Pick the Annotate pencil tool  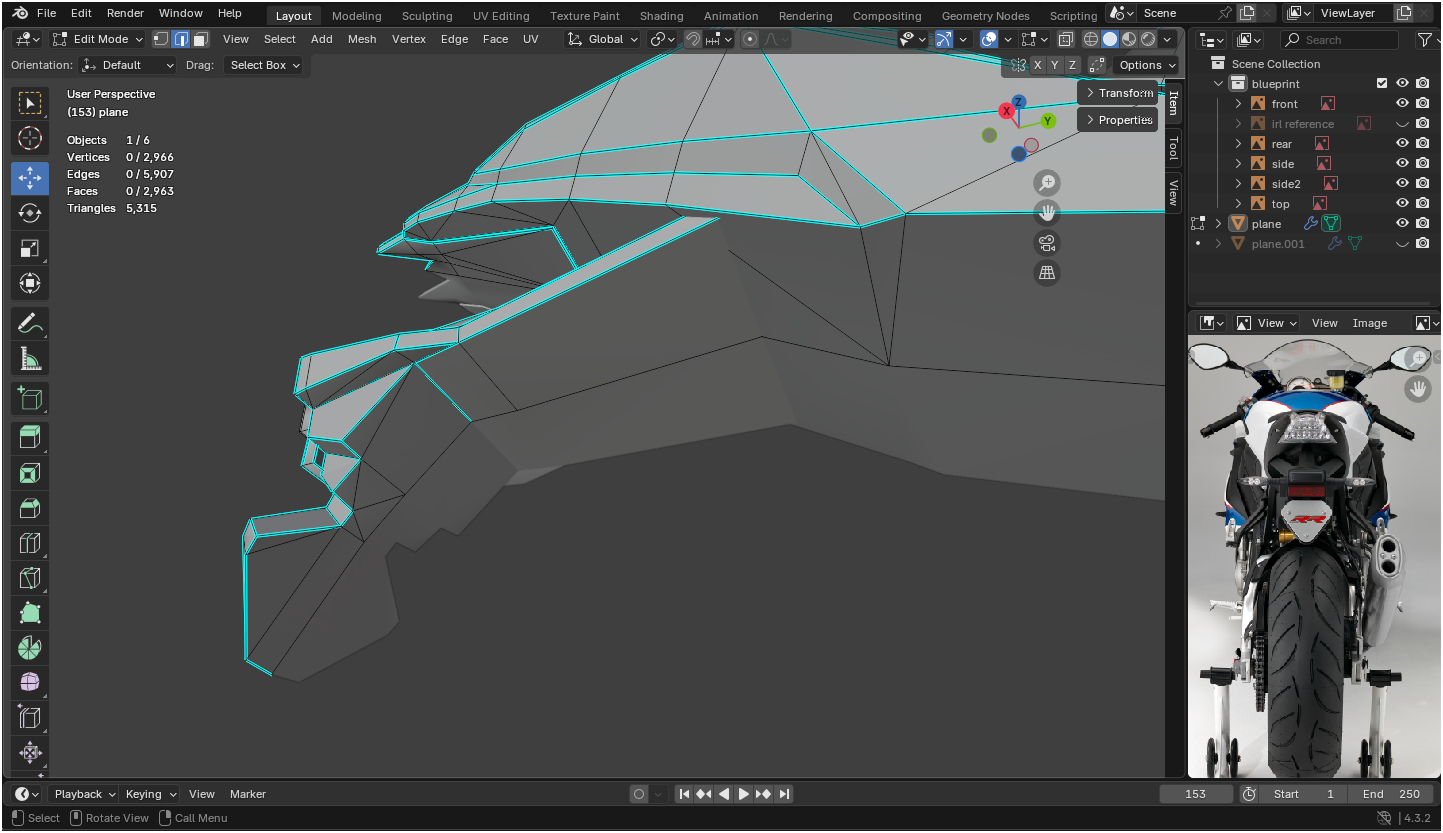pyautogui.click(x=30, y=323)
